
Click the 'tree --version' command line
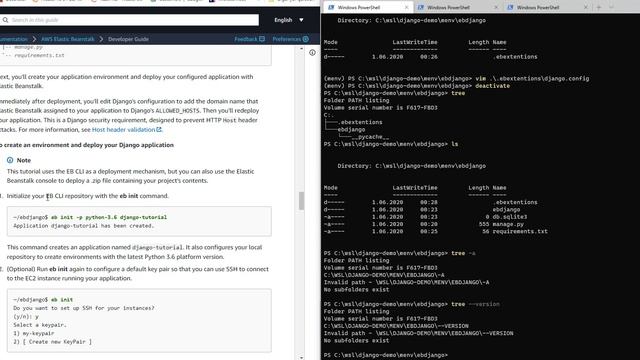pos(411,304)
